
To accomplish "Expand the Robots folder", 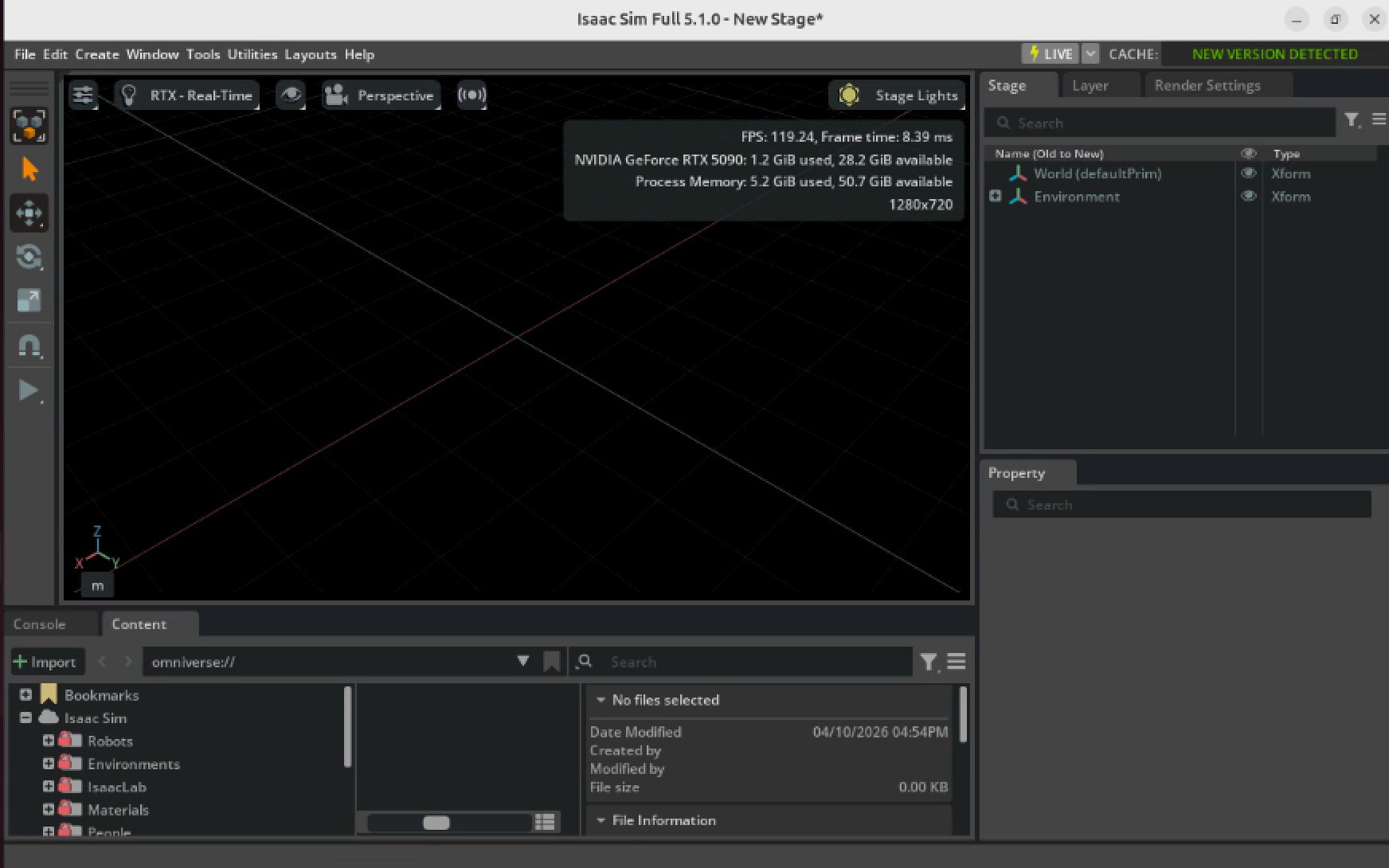I will coord(49,741).
